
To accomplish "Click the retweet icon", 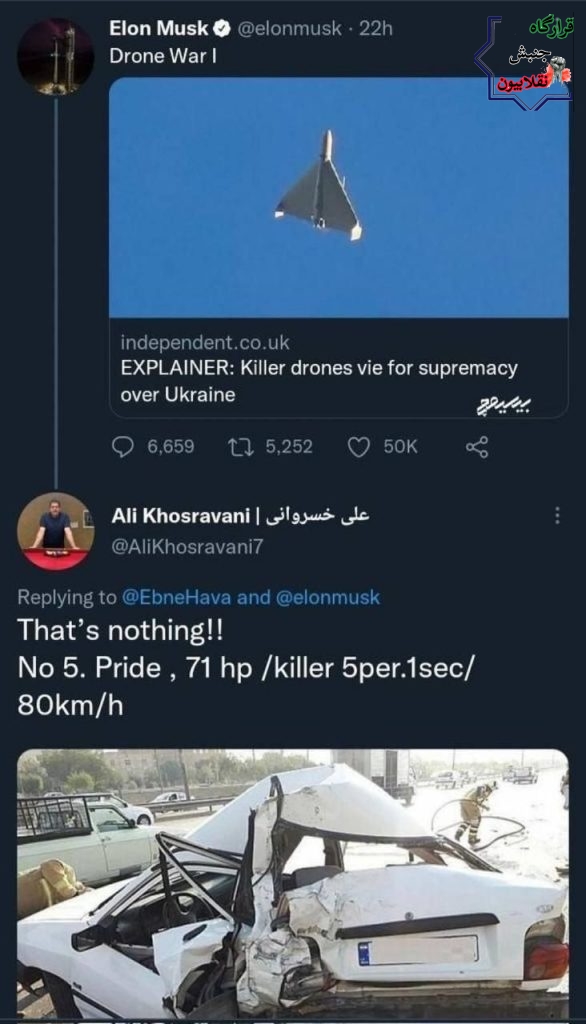I will coord(240,447).
